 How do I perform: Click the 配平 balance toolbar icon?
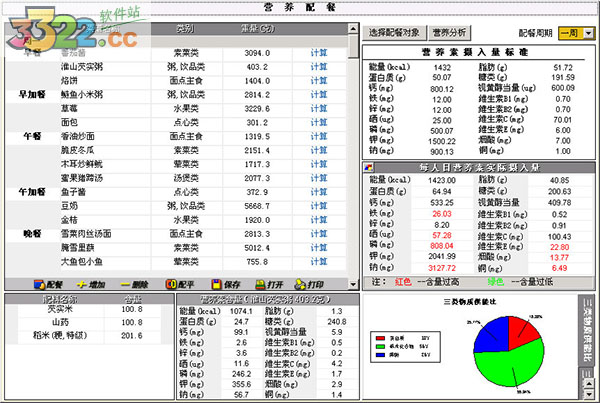click(171, 284)
